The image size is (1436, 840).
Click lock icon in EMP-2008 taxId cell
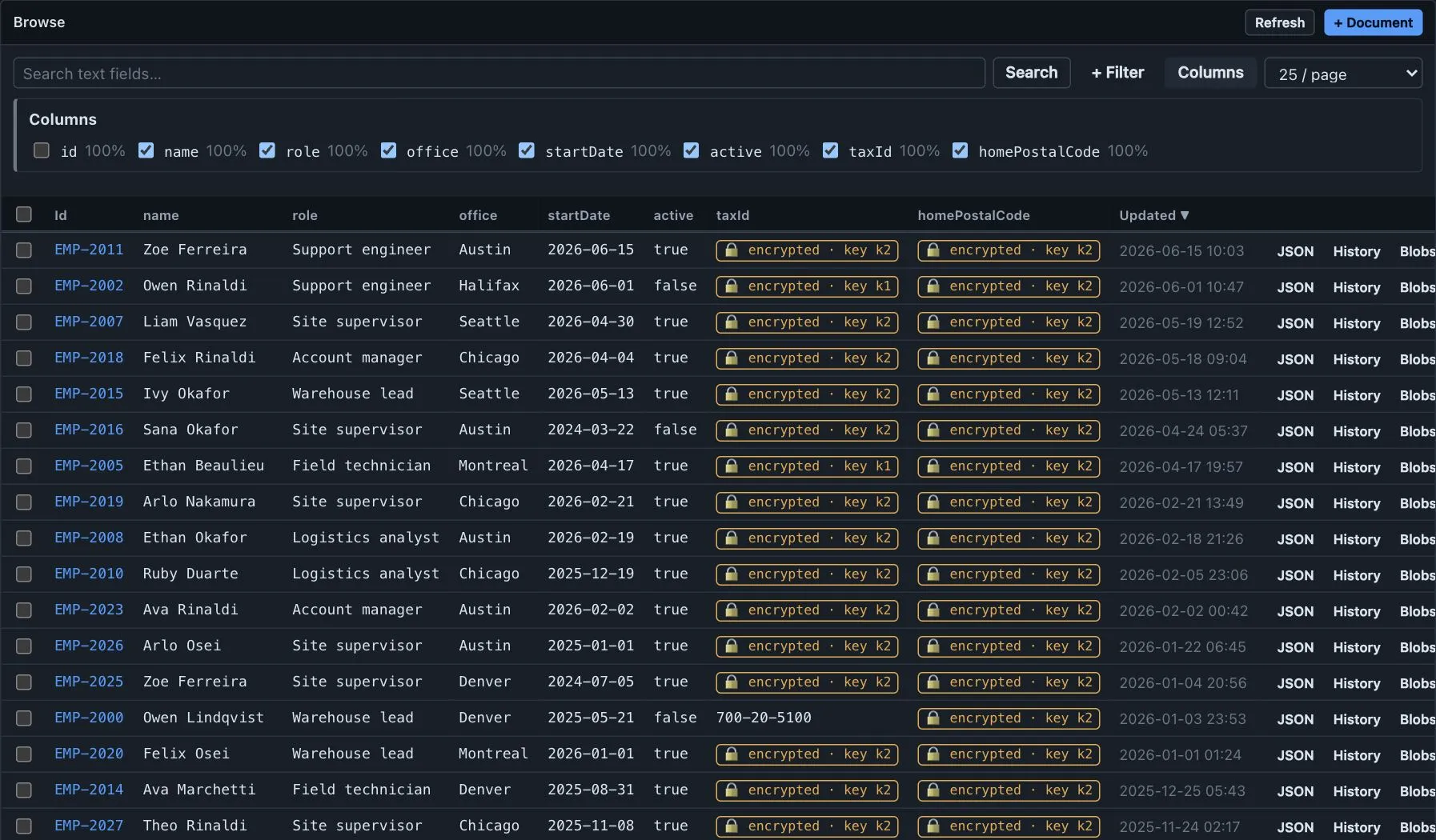pyautogui.click(x=731, y=538)
